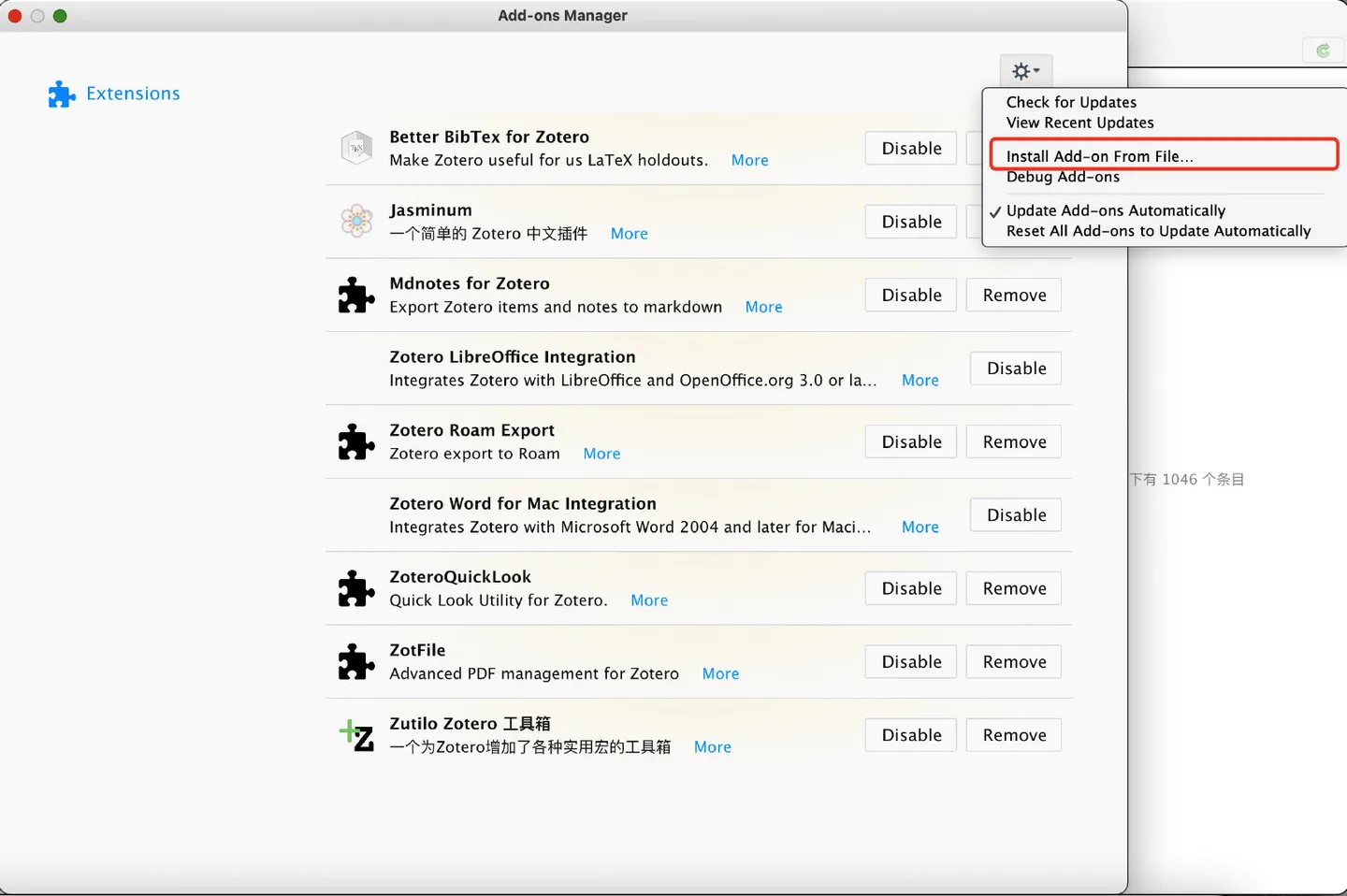1347x896 pixels.
Task: Select the ZotFile extension title
Action: tap(417, 650)
